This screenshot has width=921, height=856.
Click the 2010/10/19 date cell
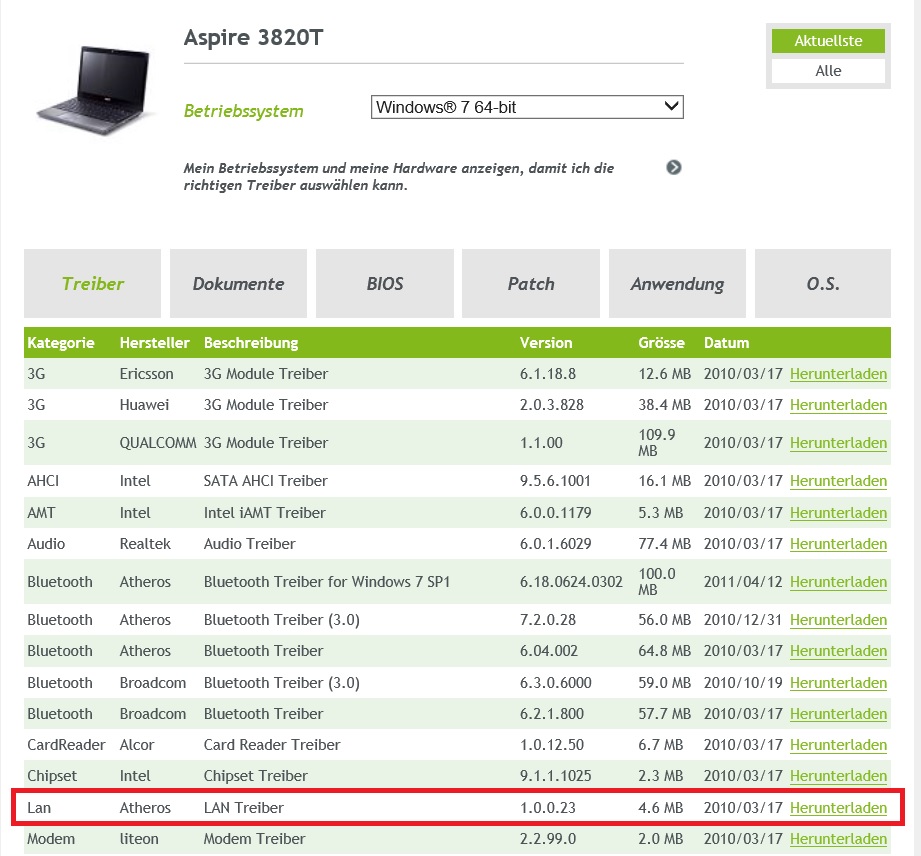[743, 683]
